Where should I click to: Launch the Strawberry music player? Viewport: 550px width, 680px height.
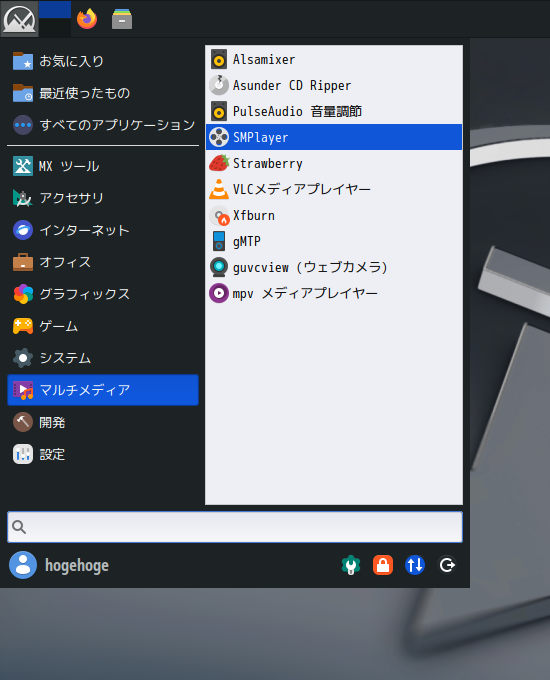pos(334,163)
